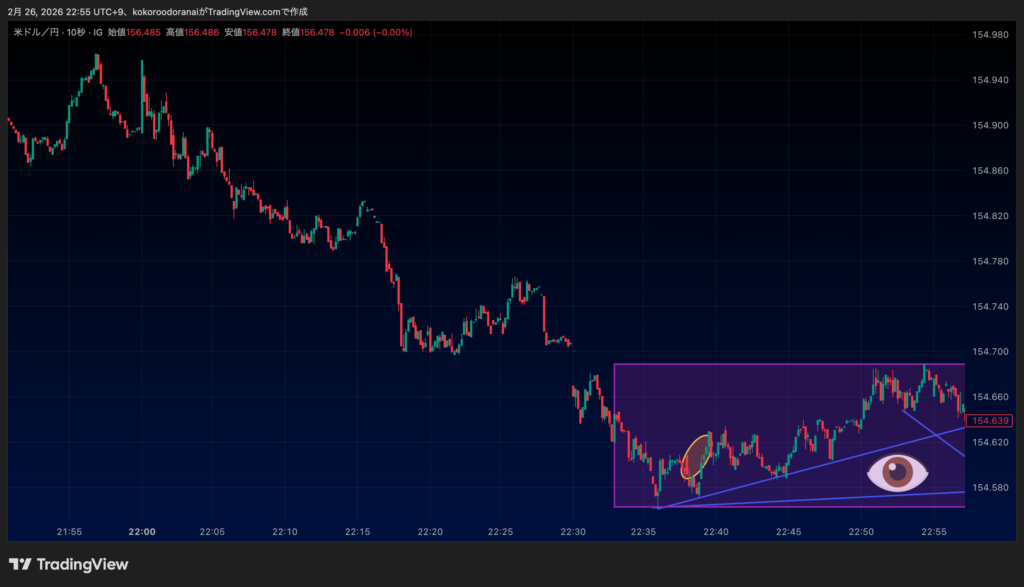The image size is (1024, 587).
Task: Click the IG broker label in legend
Action: pyautogui.click(x=97, y=32)
